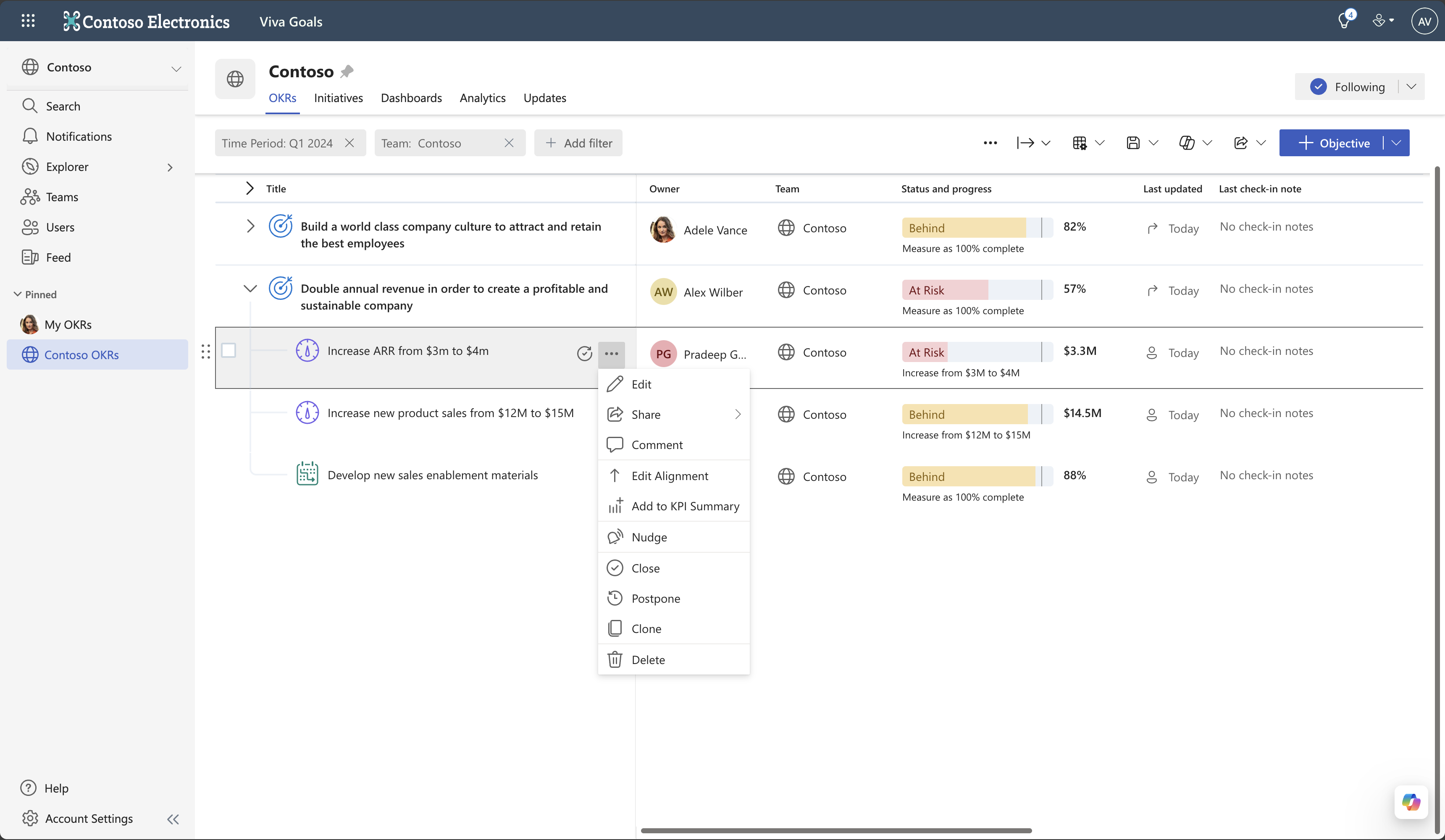Click the Contoso globe tile beside title
This screenshot has height=840, width=1445.
click(235, 79)
